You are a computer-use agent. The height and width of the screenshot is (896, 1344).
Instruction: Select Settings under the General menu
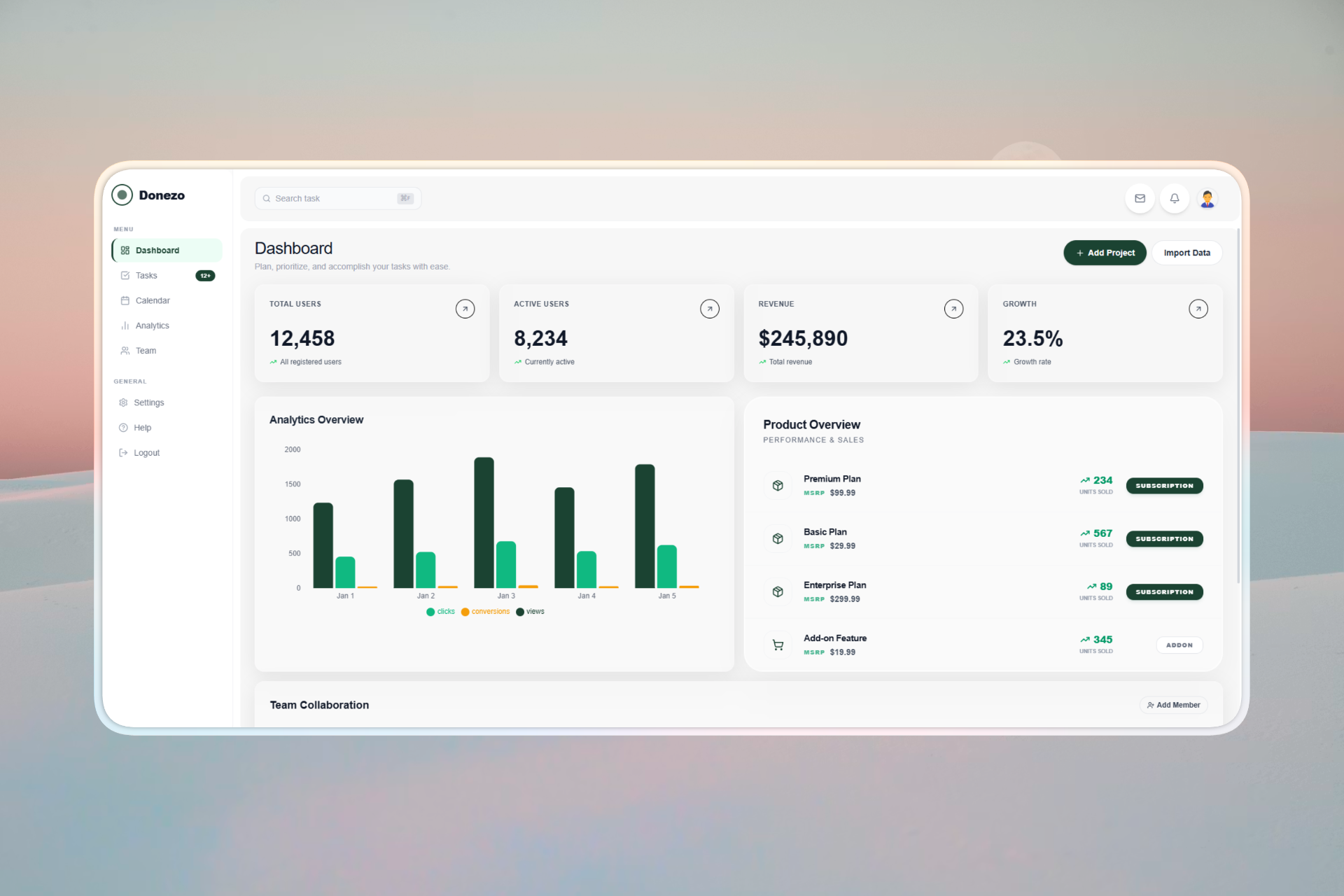pyautogui.click(x=148, y=402)
